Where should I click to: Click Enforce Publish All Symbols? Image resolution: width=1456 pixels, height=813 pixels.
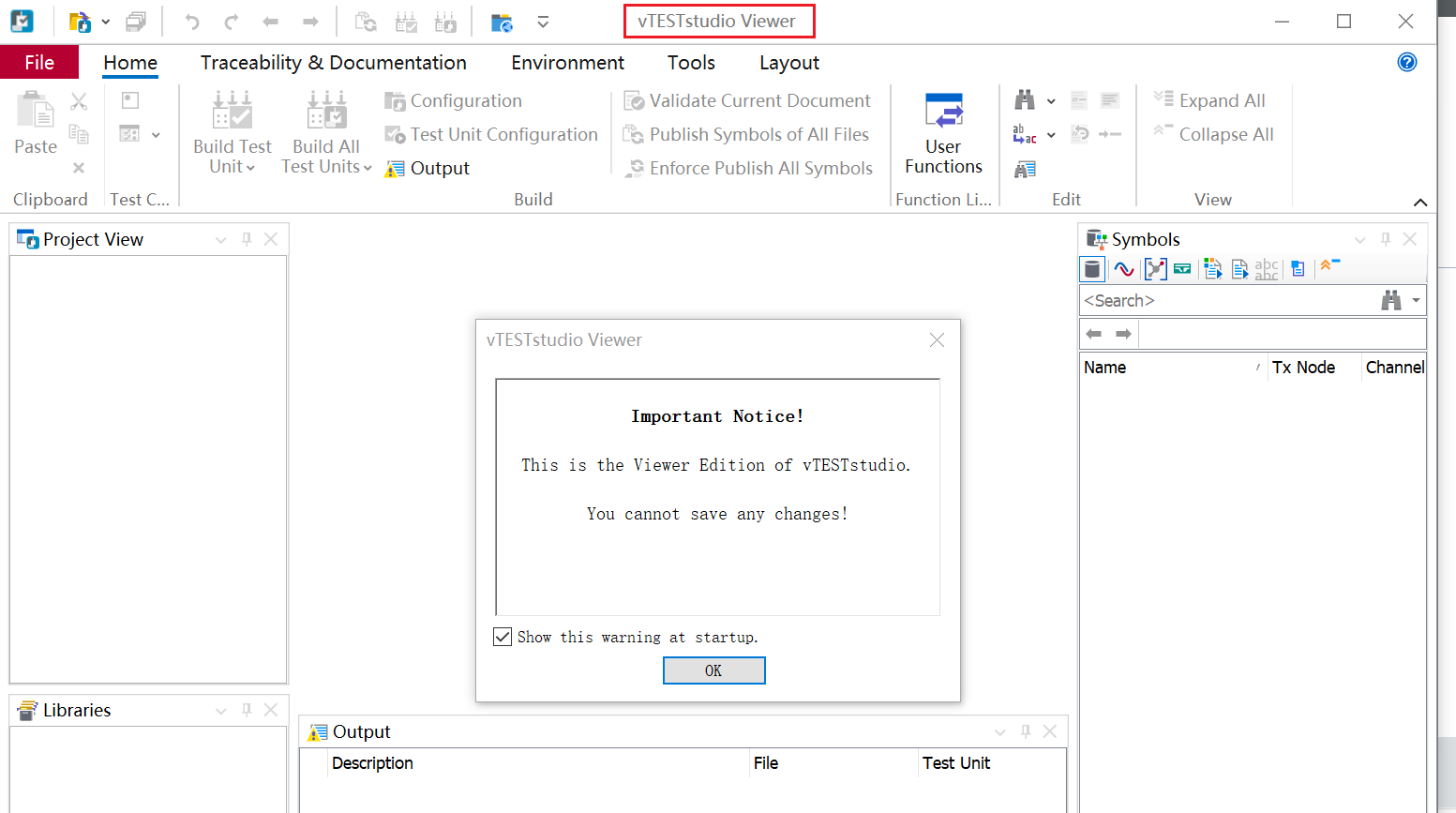click(748, 168)
